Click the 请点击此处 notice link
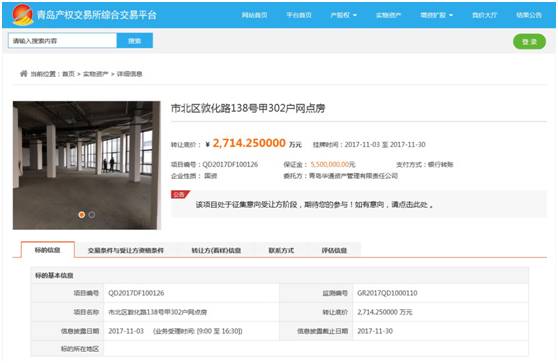This screenshot has width=558, height=363. pyautogui.click(x=409, y=205)
